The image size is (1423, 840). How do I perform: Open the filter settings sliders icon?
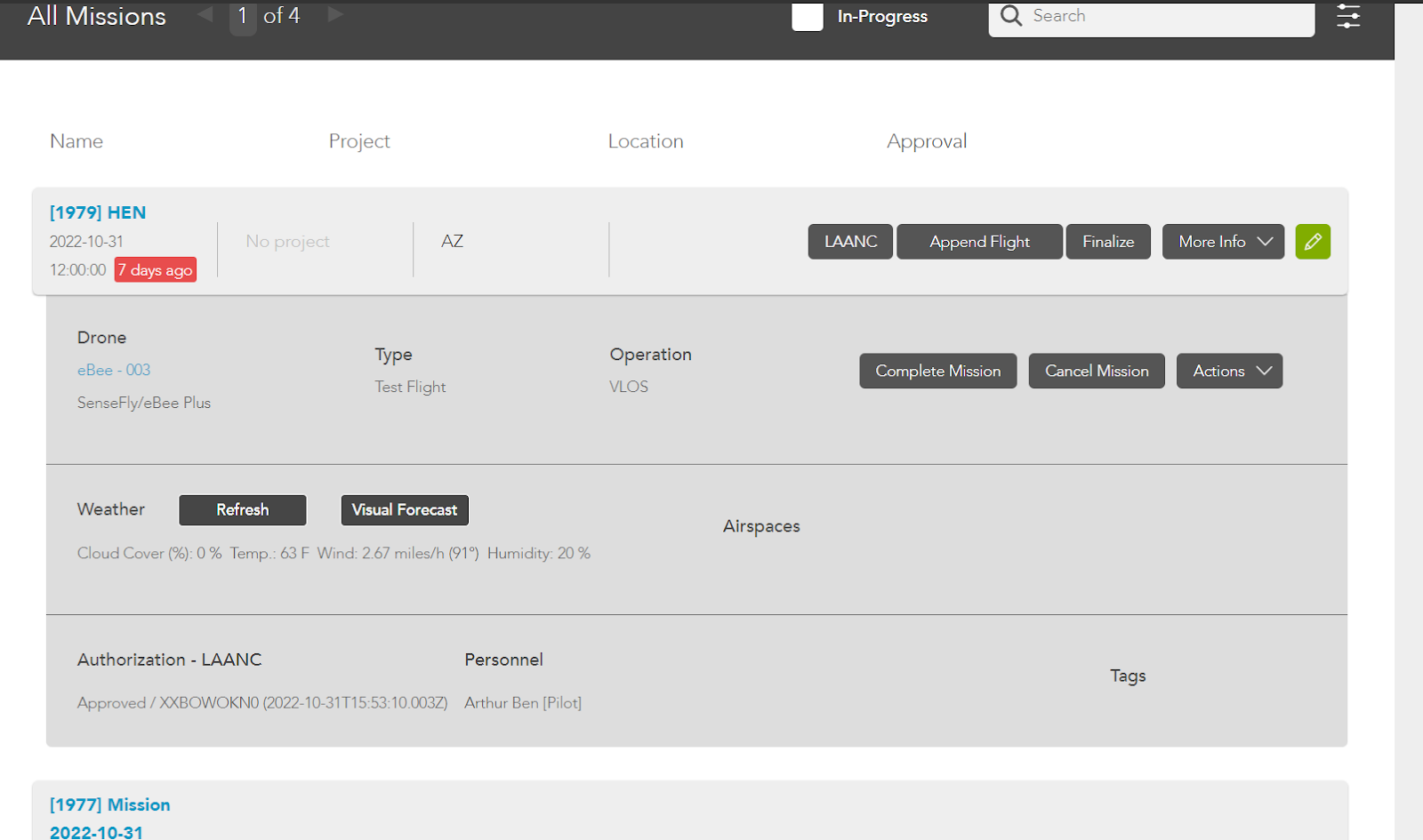tap(1348, 16)
